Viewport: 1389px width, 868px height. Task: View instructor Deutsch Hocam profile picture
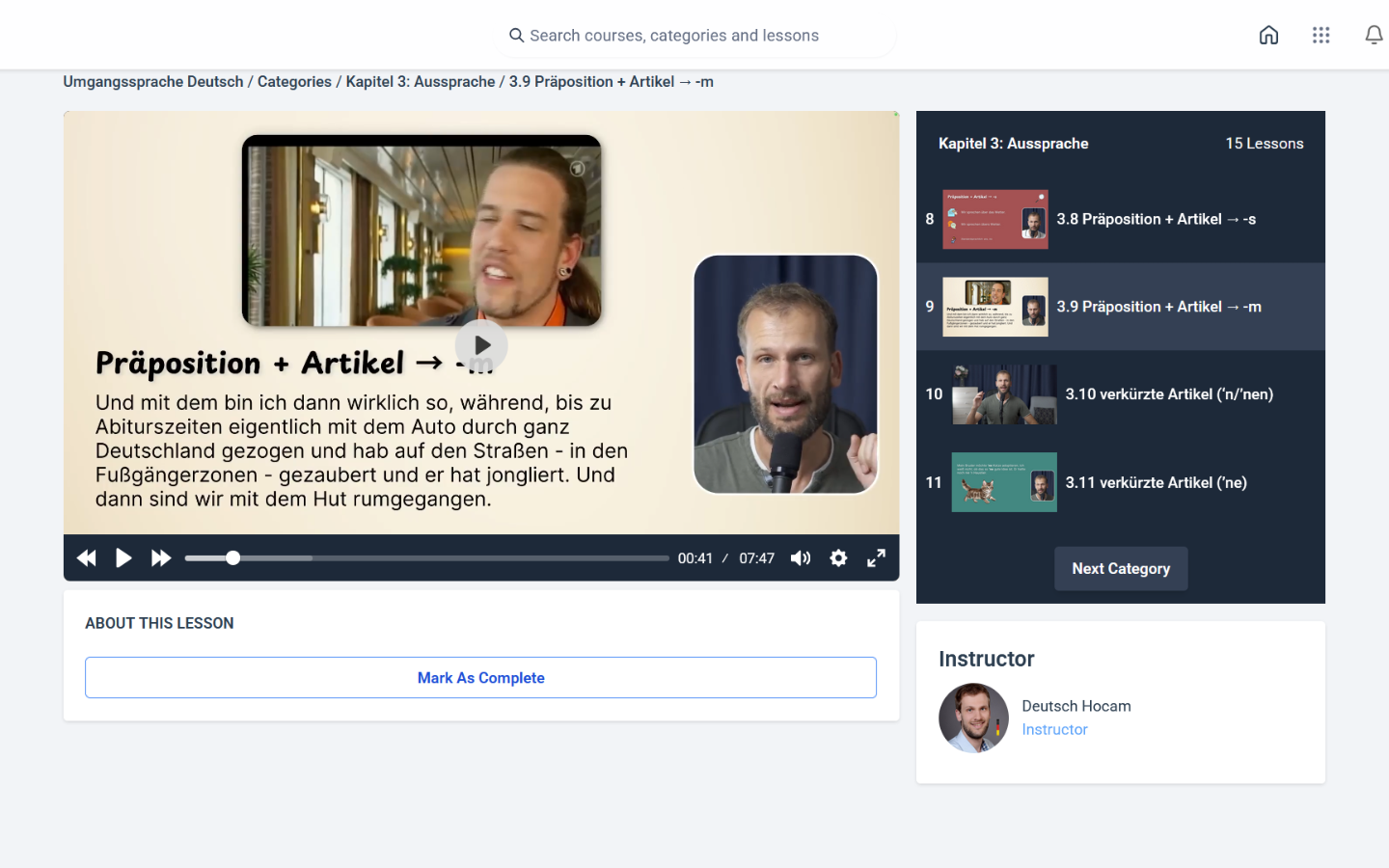tap(973, 718)
